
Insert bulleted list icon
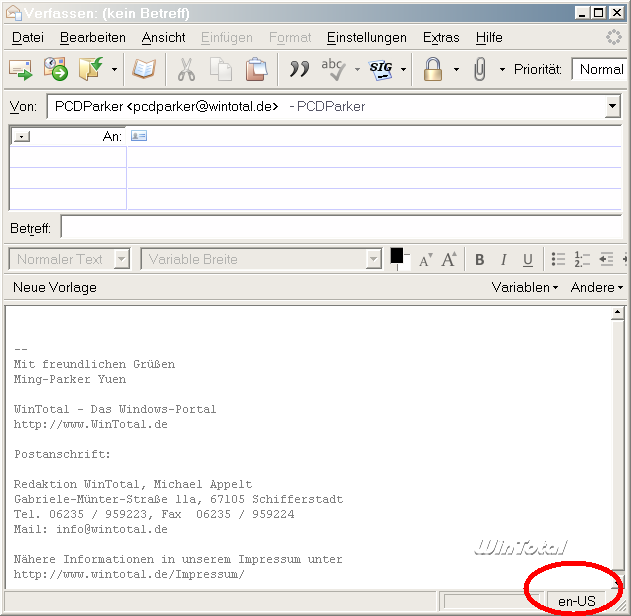coord(558,260)
